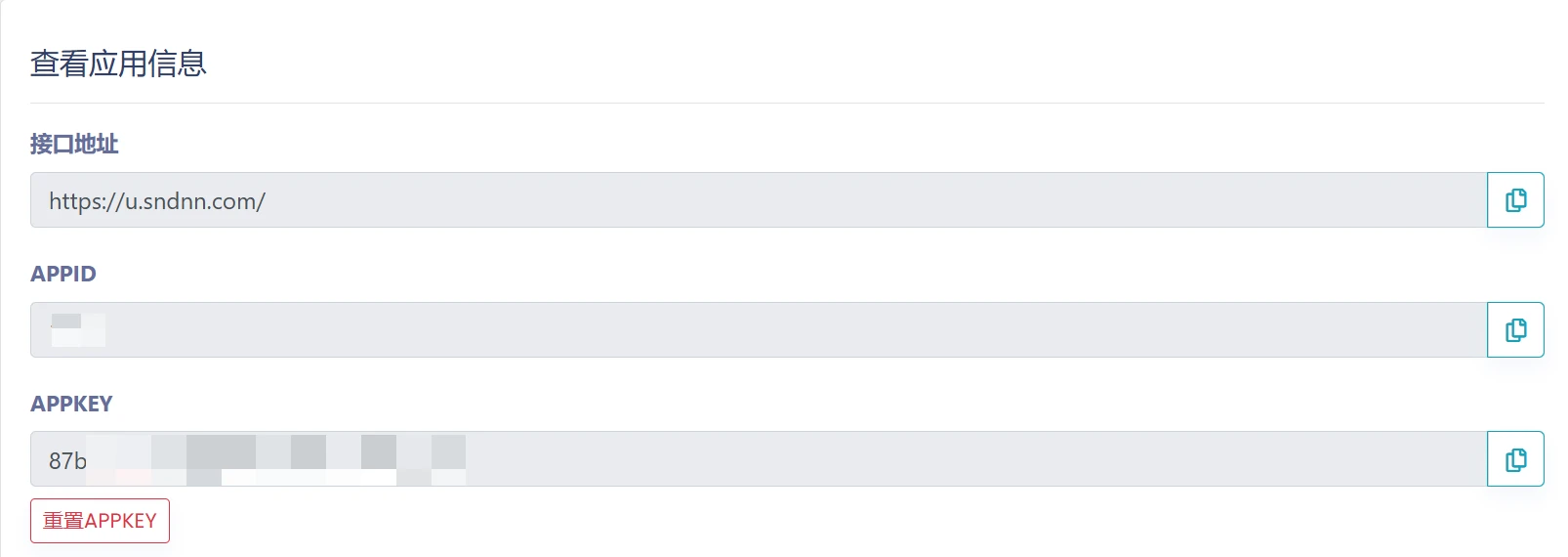Copy the APPKEY using its copy icon
The height and width of the screenshot is (557, 1568).
pos(1515,459)
